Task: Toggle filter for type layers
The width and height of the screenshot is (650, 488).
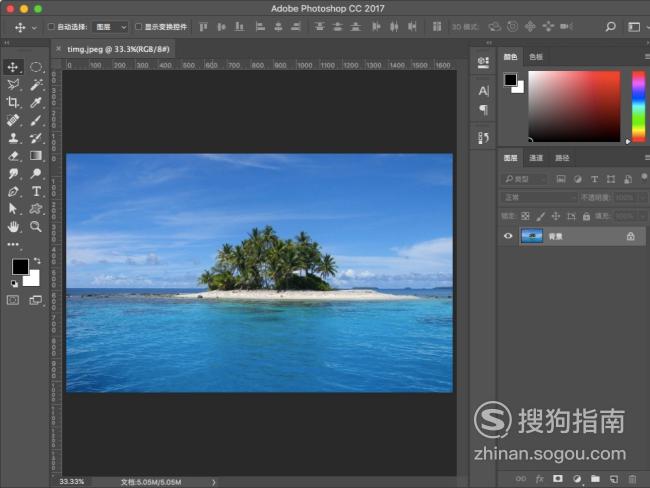Action: 594,179
